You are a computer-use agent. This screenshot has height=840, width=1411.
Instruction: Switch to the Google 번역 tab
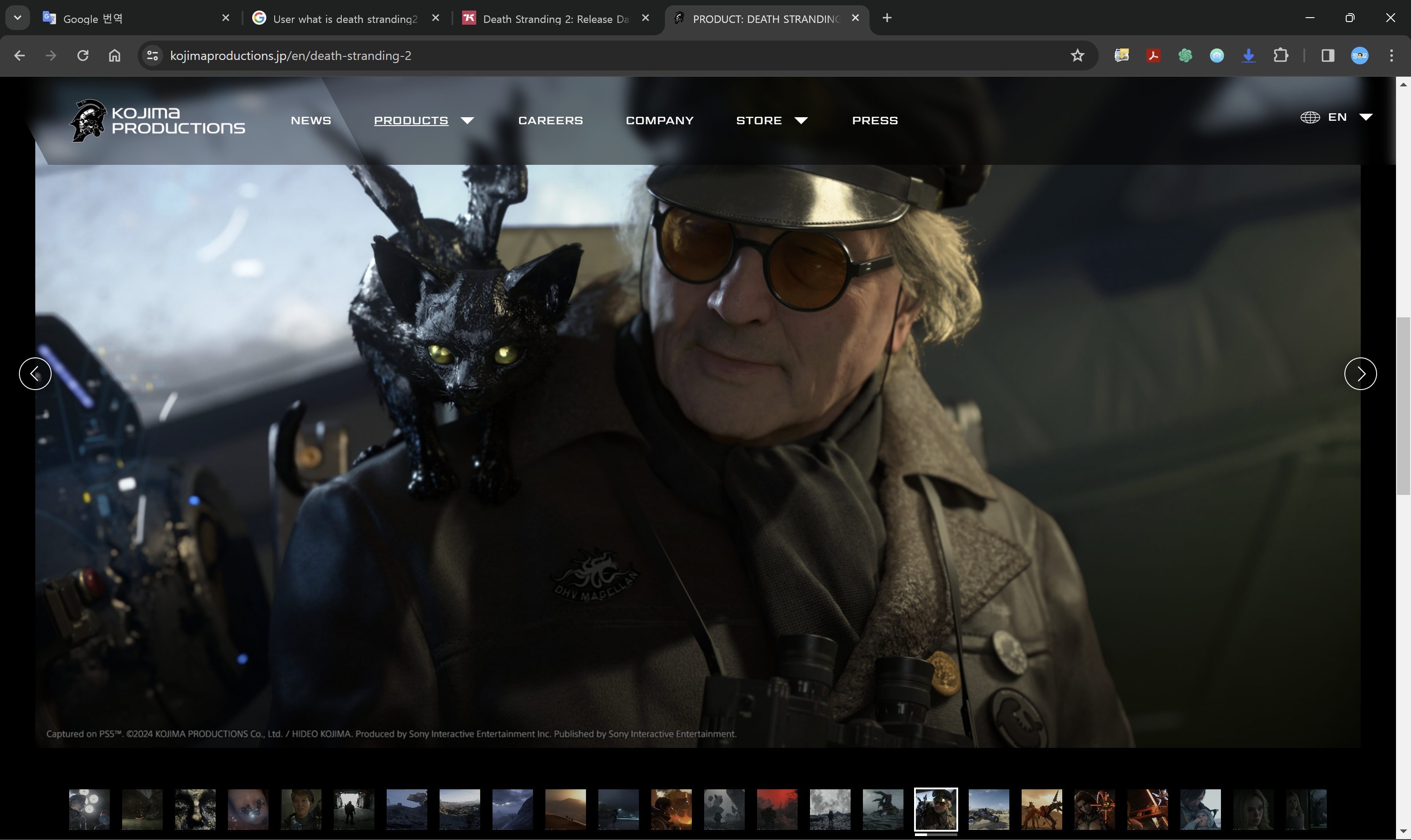pos(130,18)
